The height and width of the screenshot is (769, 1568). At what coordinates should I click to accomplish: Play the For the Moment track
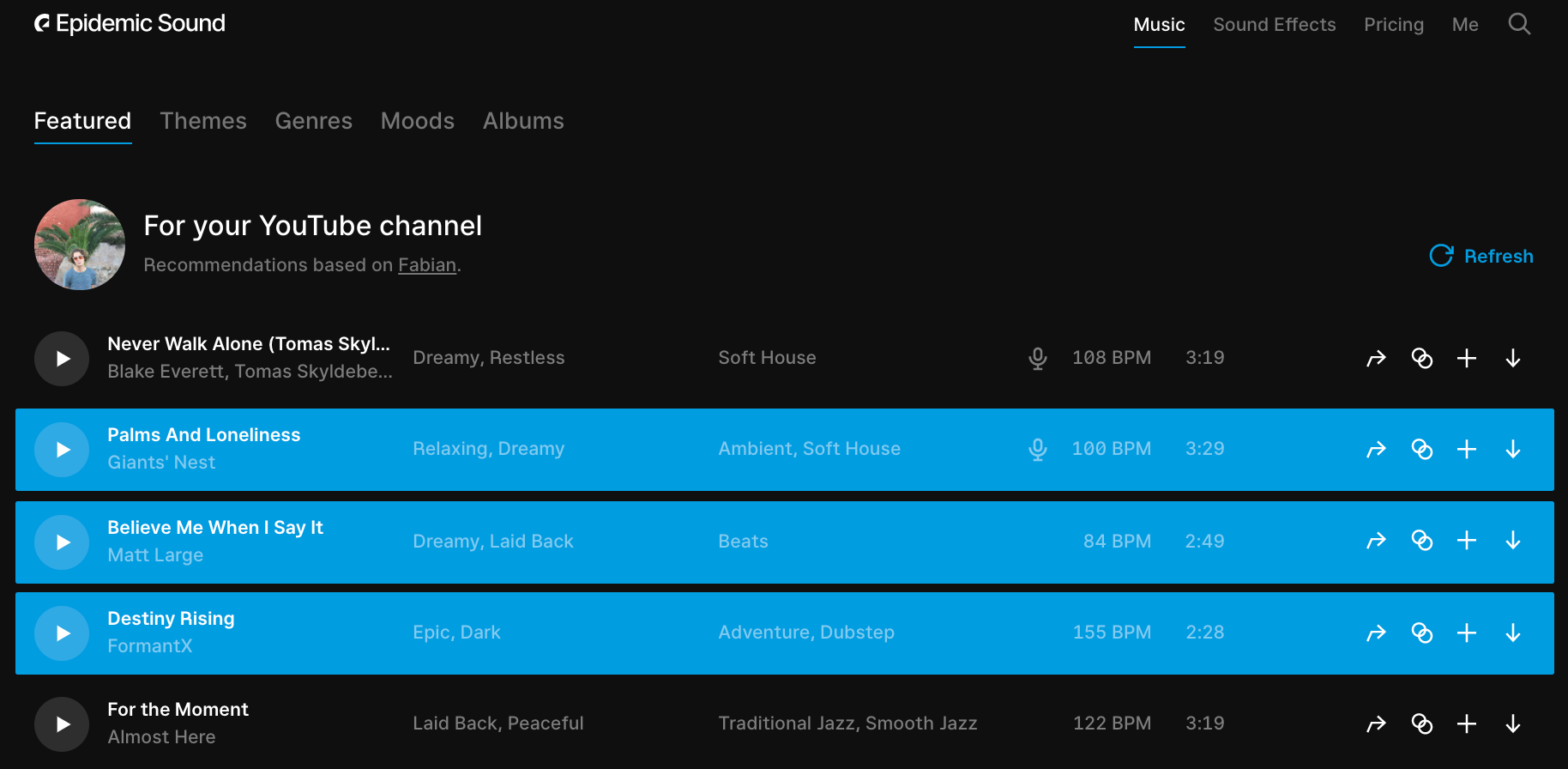(62, 724)
